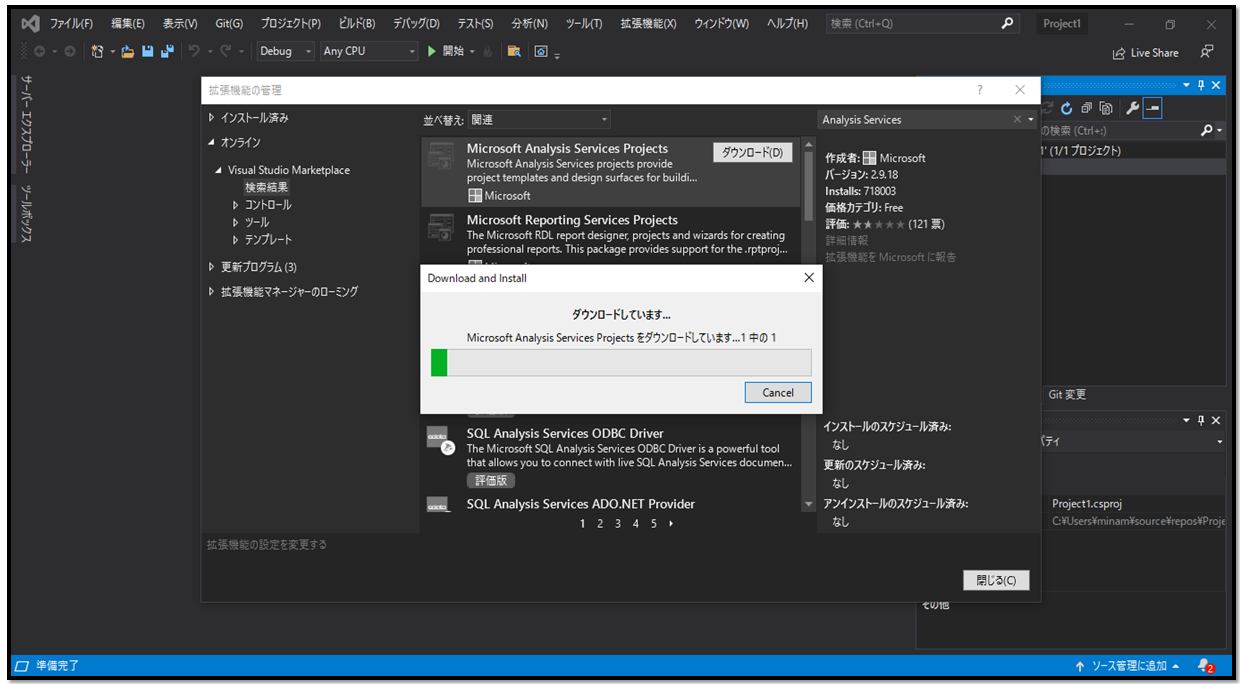Click the Visual Studio logo icon
1240x684 pixels.
(30, 23)
